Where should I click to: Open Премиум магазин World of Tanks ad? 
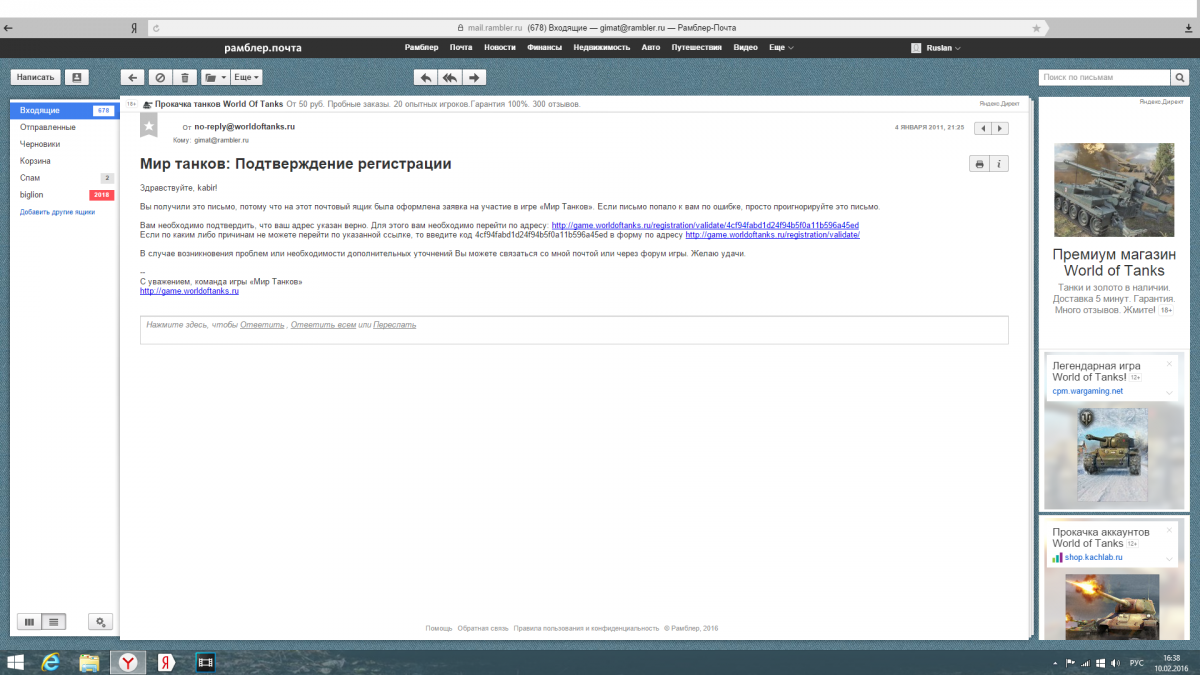click(x=1113, y=263)
